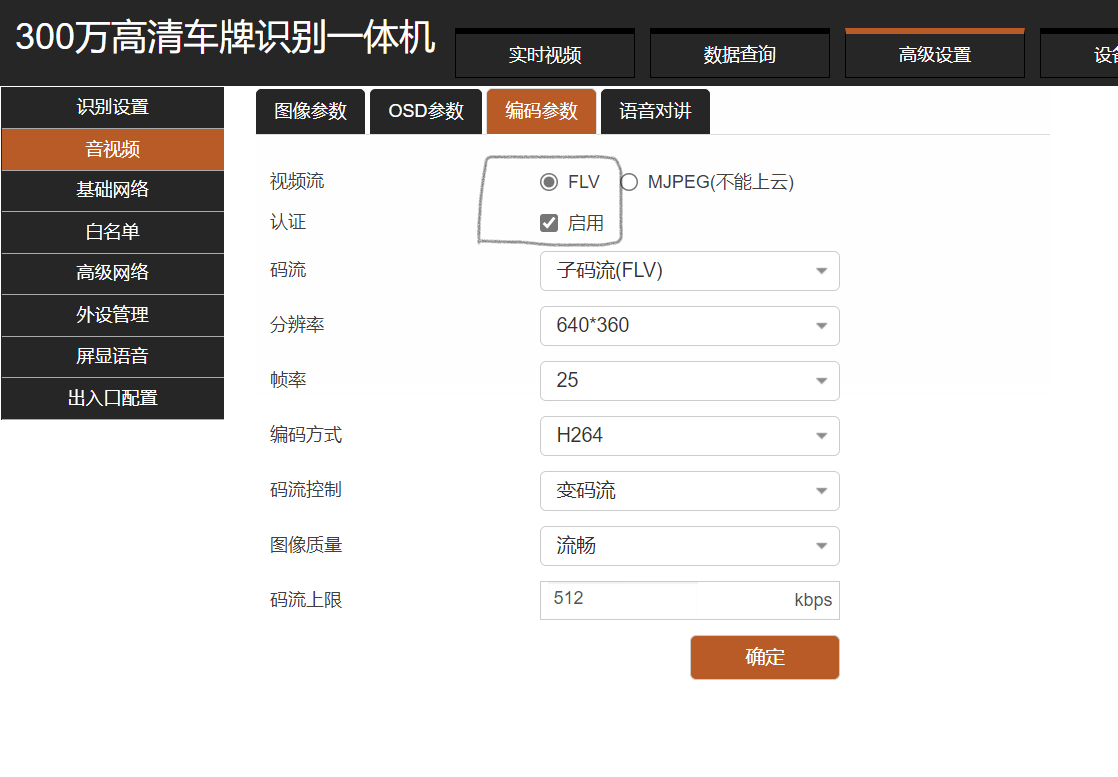Open 外设管理 in the sidebar

point(113,315)
